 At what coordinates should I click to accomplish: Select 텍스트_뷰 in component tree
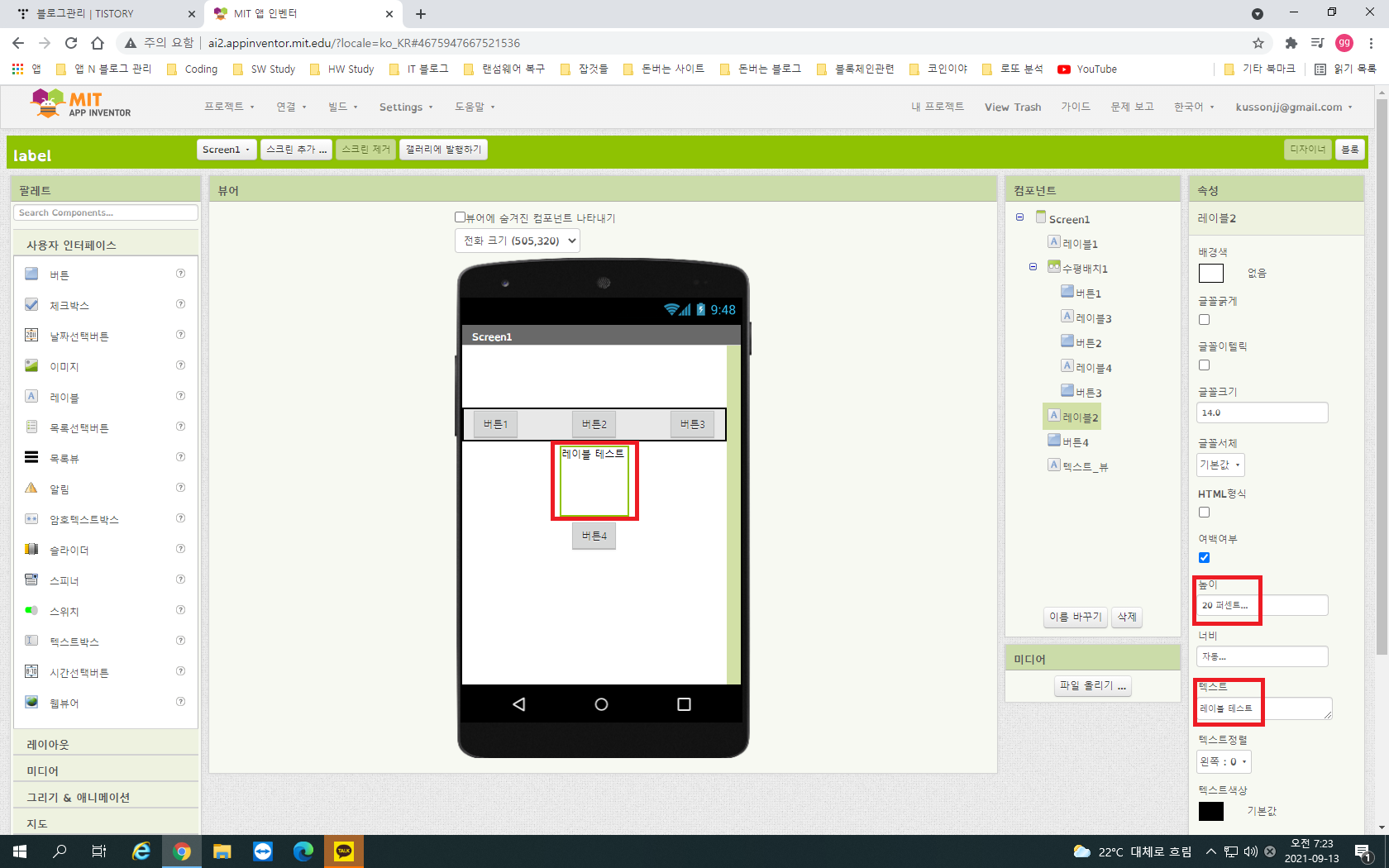tap(1085, 466)
